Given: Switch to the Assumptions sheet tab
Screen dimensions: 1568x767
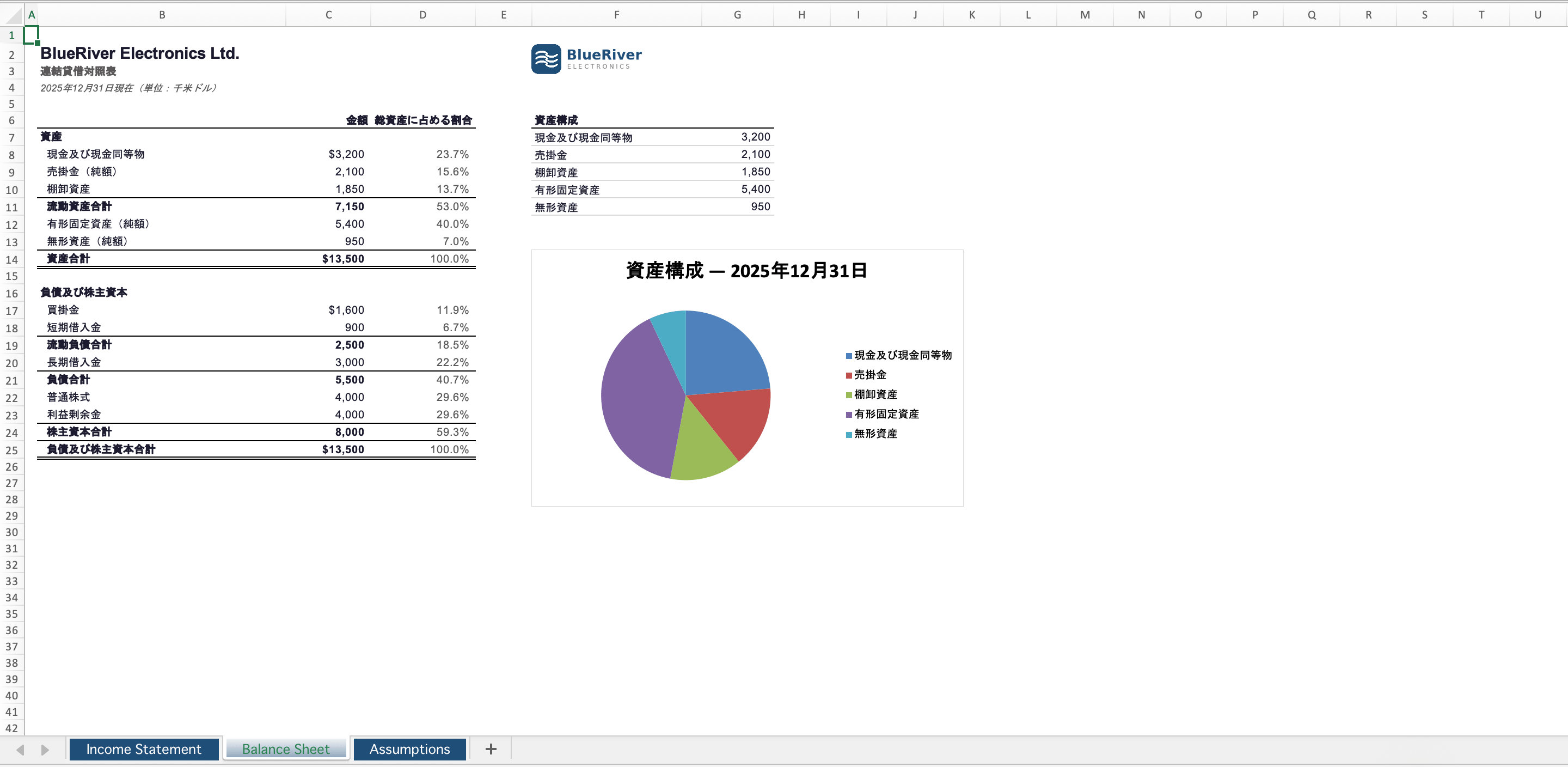Looking at the screenshot, I should point(409,748).
